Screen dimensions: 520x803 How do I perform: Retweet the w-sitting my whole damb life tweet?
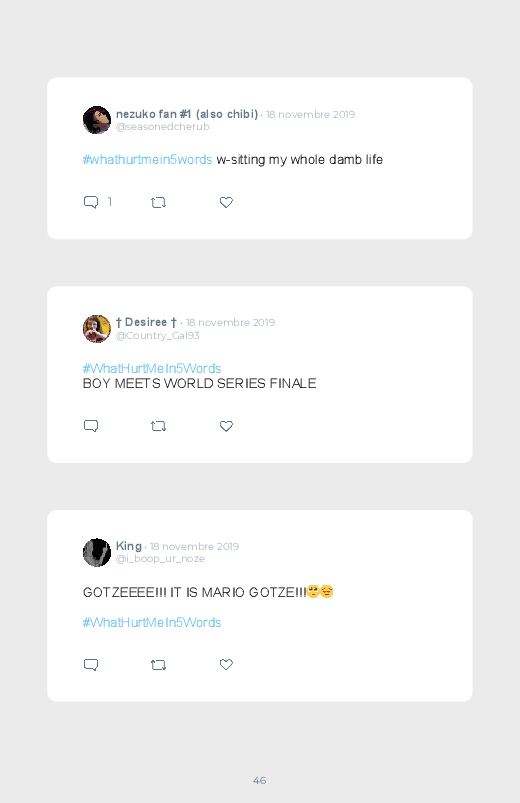158,203
